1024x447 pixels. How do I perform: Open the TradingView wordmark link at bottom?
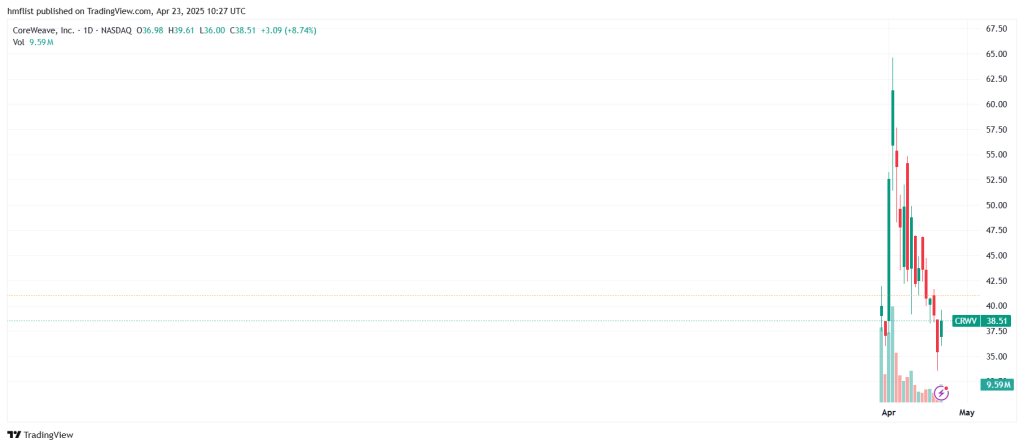(48, 435)
